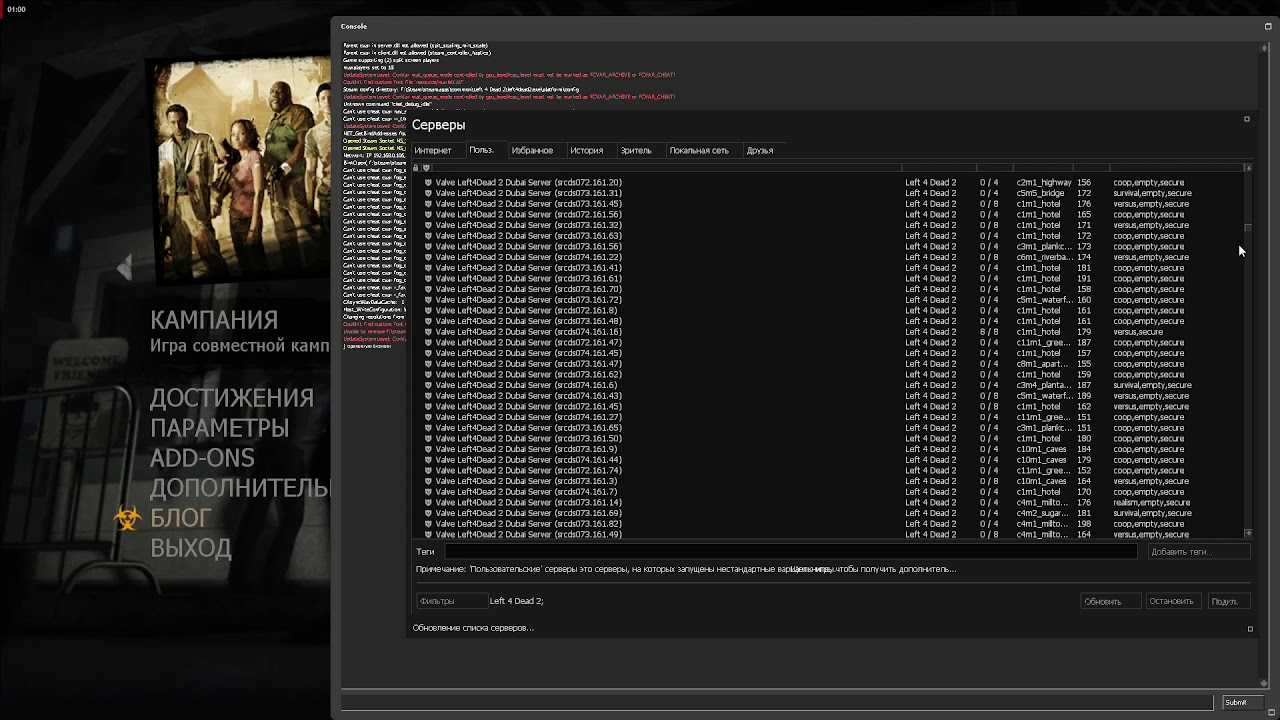Click the server list scrollbar thumb
This screenshot has height=720, width=1280.
[1248, 229]
